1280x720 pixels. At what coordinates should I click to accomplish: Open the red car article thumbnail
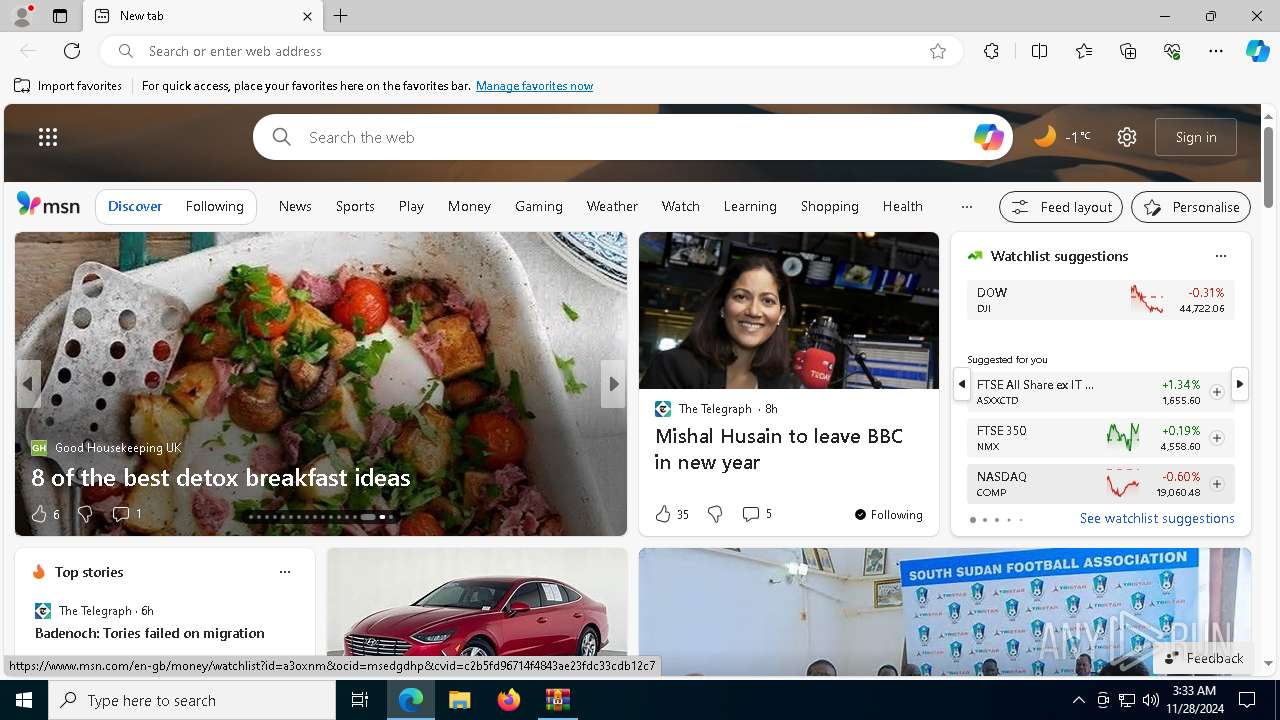pyautogui.click(x=477, y=611)
